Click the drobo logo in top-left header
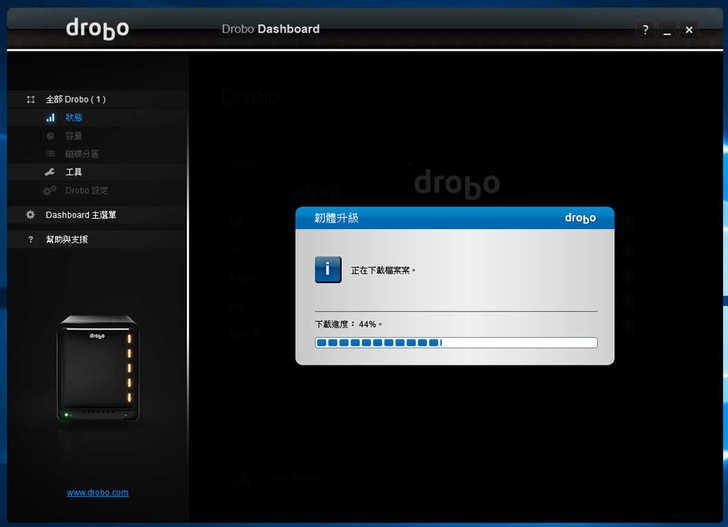This screenshot has height=527, width=728. pos(98,29)
